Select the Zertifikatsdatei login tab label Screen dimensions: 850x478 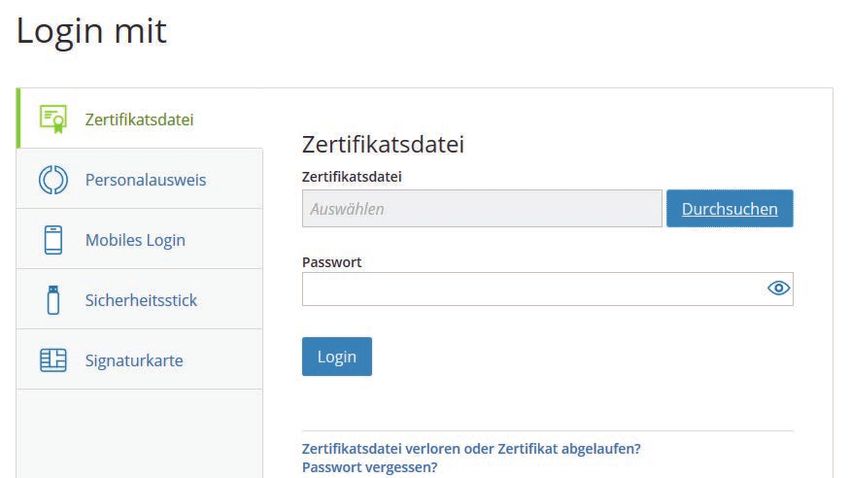click(x=139, y=119)
